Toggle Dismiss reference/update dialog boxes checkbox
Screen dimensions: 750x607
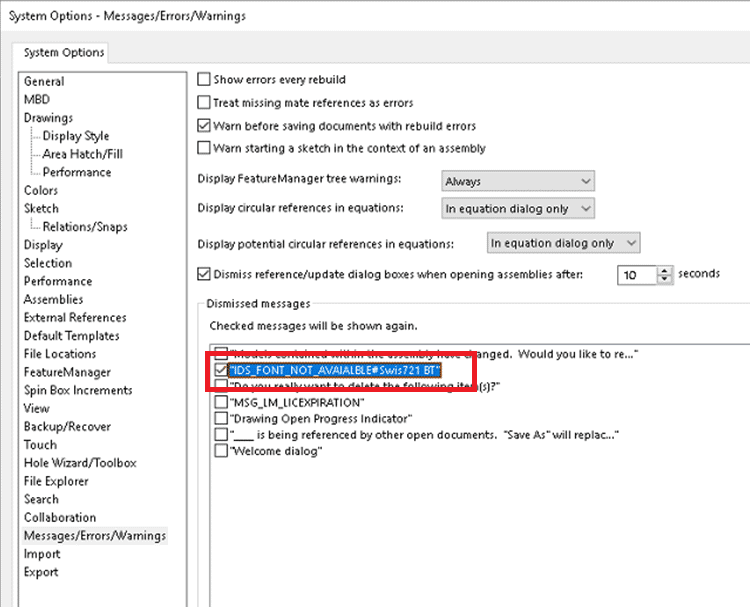(x=204, y=274)
